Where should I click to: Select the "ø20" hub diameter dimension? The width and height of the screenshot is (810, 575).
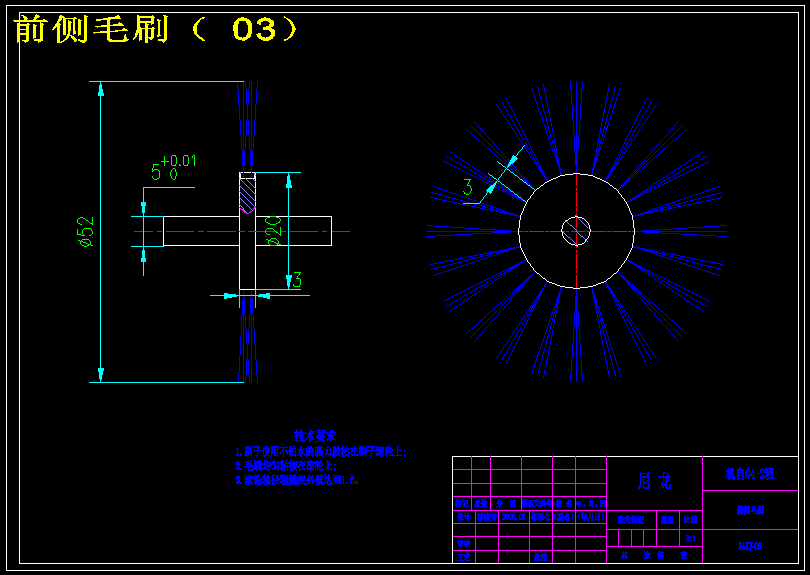[273, 230]
